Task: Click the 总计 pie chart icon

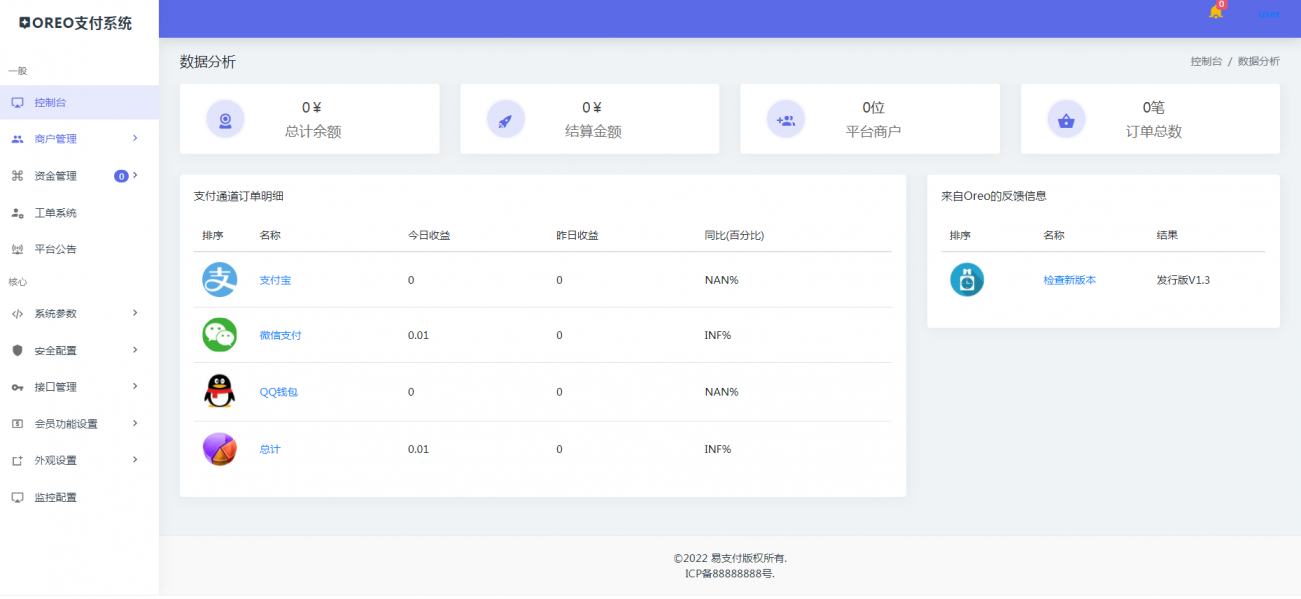Action: 220,448
